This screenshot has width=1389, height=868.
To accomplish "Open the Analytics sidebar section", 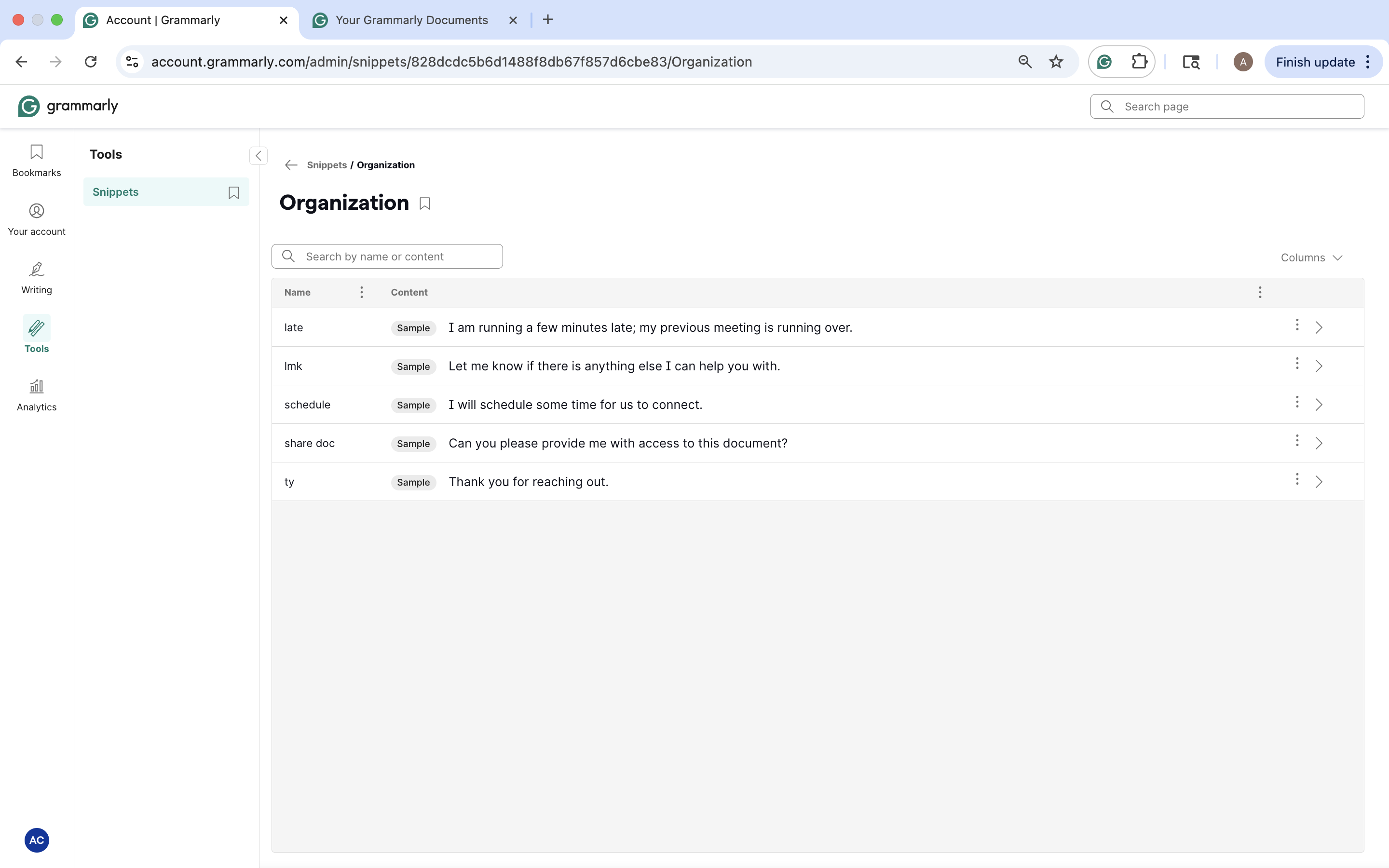I will point(36,395).
